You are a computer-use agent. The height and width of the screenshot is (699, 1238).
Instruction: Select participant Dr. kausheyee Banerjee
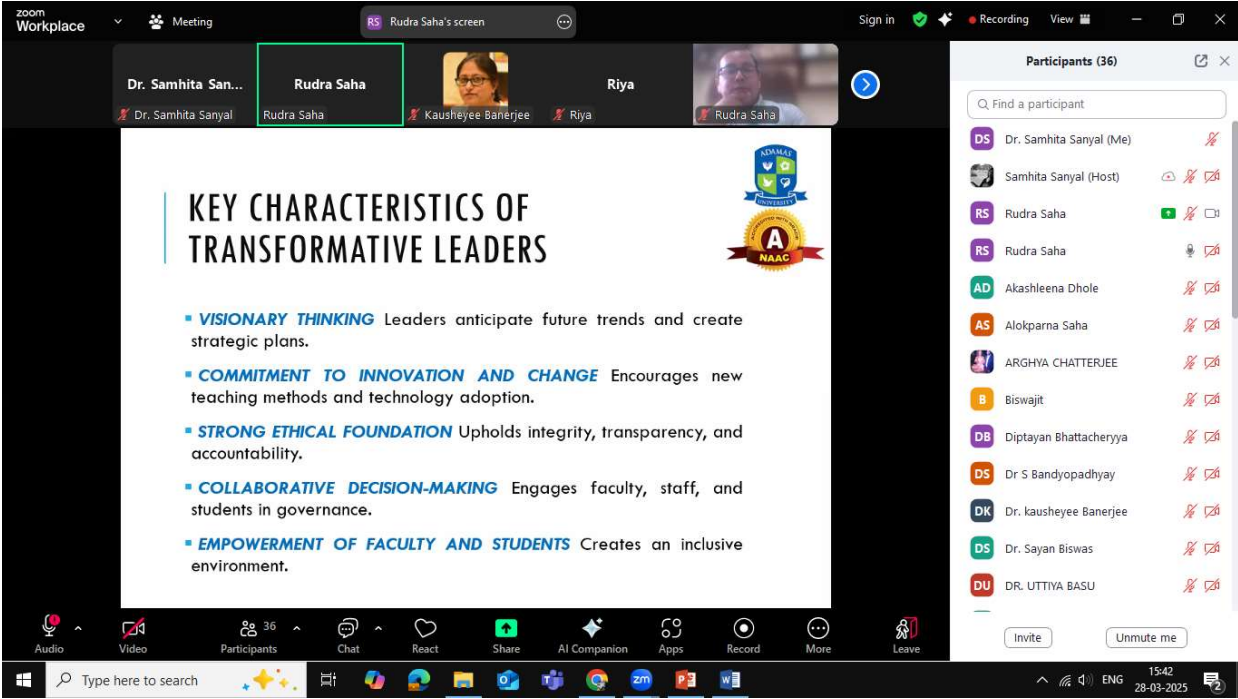(1096, 511)
